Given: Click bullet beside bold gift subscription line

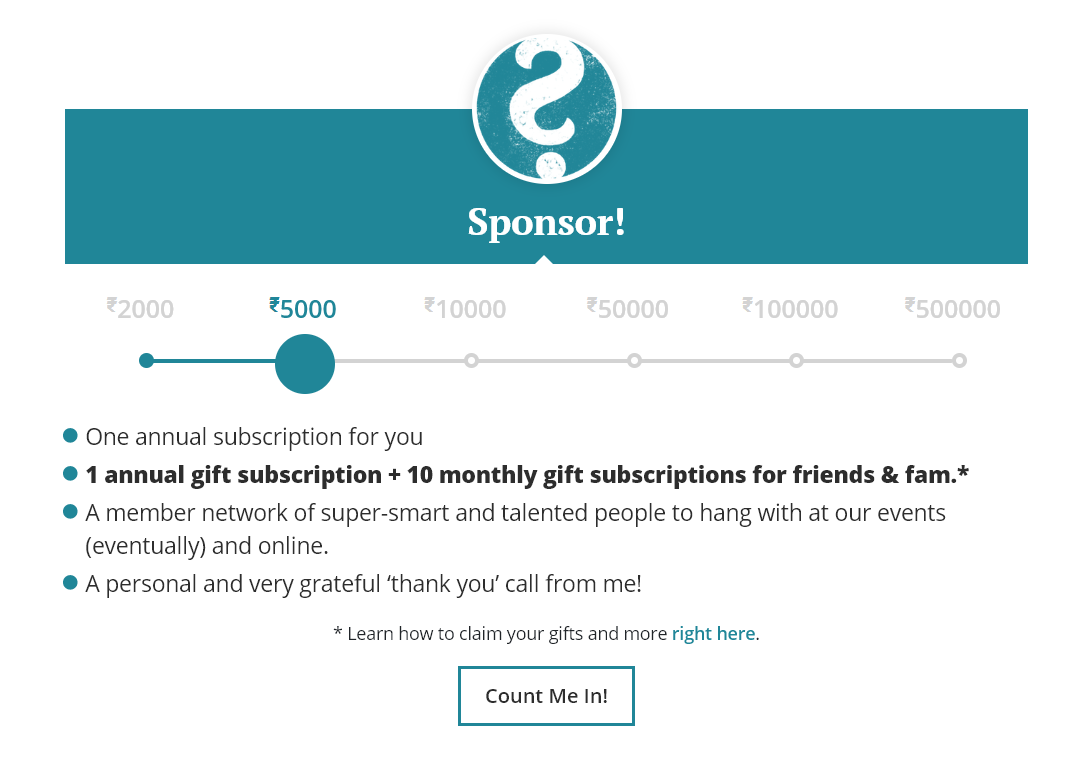Looking at the screenshot, I should [70, 474].
